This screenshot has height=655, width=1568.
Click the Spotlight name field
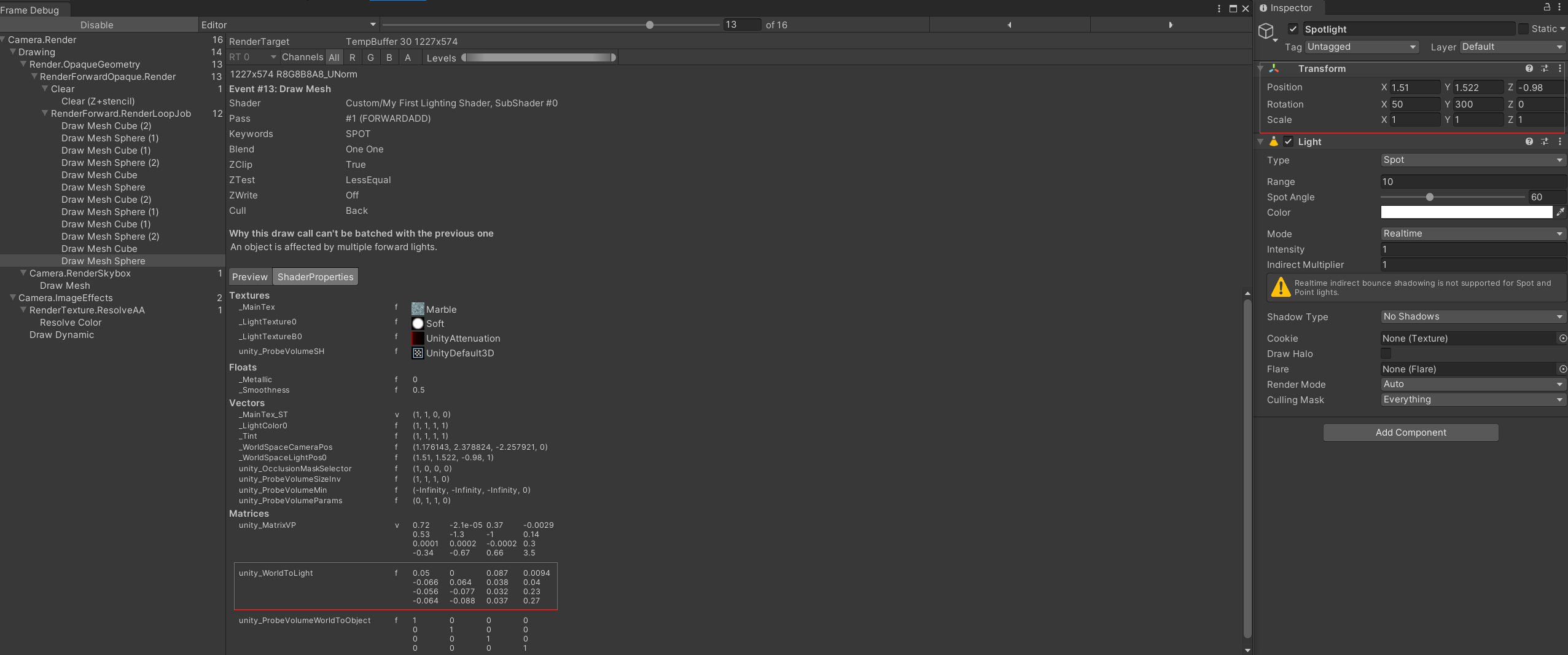tap(1409, 29)
